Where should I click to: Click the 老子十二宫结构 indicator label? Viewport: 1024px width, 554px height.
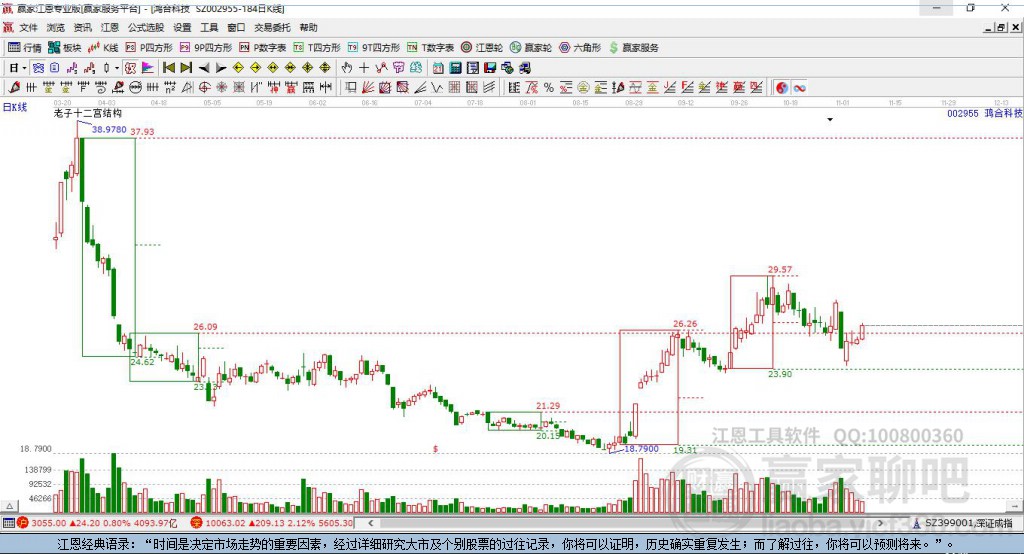click(x=88, y=113)
